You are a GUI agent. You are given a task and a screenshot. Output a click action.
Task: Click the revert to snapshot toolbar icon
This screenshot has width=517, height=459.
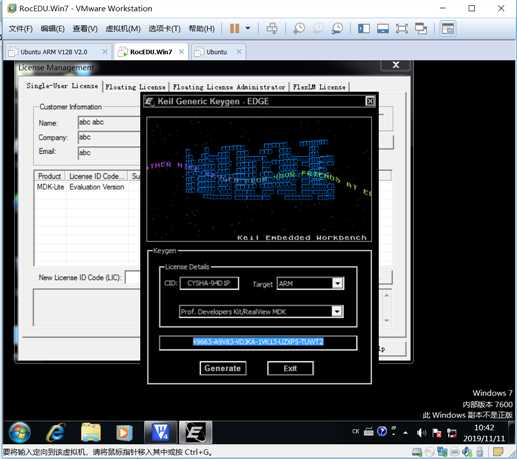318,28
